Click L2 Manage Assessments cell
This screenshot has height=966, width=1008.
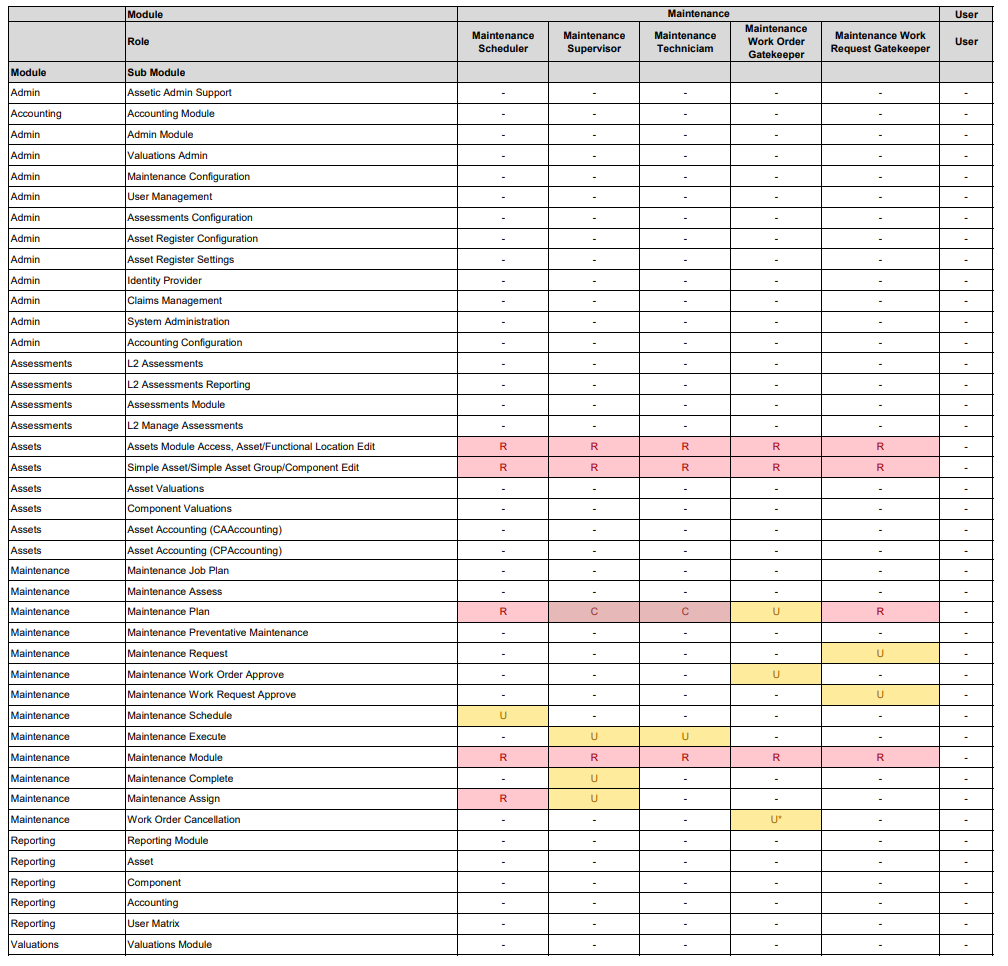coord(291,425)
